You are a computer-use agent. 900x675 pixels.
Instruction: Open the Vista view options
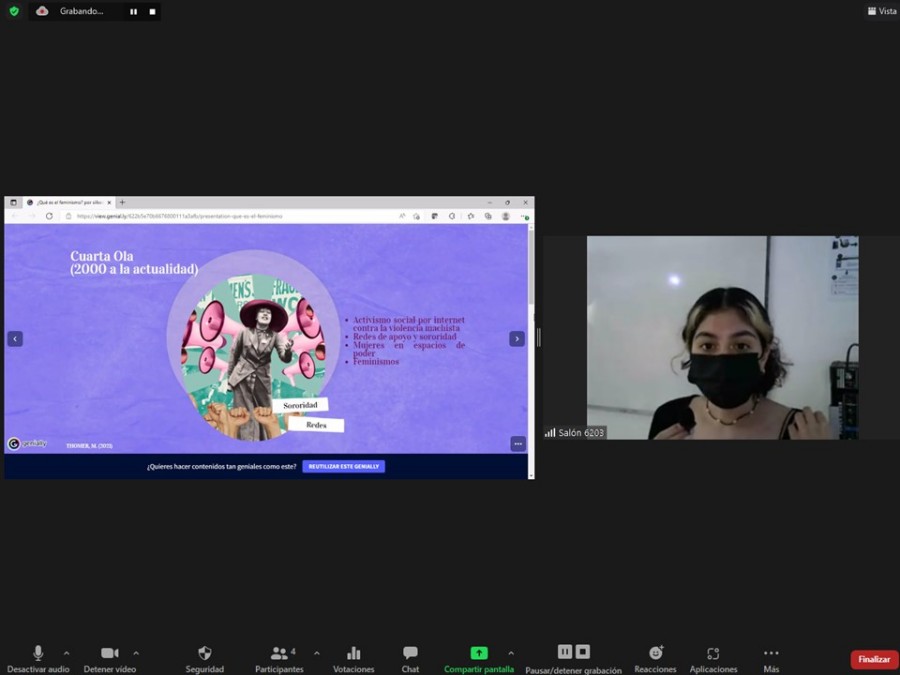(x=882, y=11)
